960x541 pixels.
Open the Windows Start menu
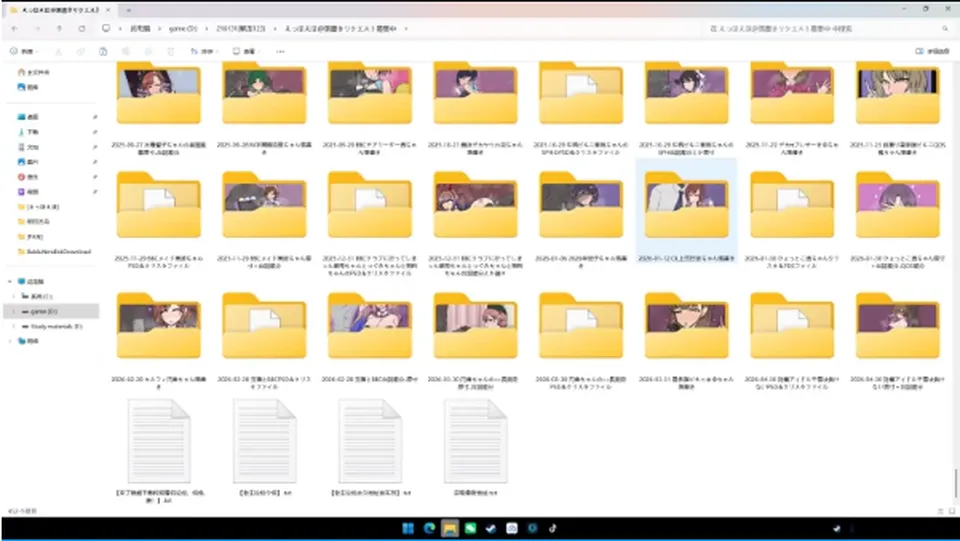pos(408,528)
